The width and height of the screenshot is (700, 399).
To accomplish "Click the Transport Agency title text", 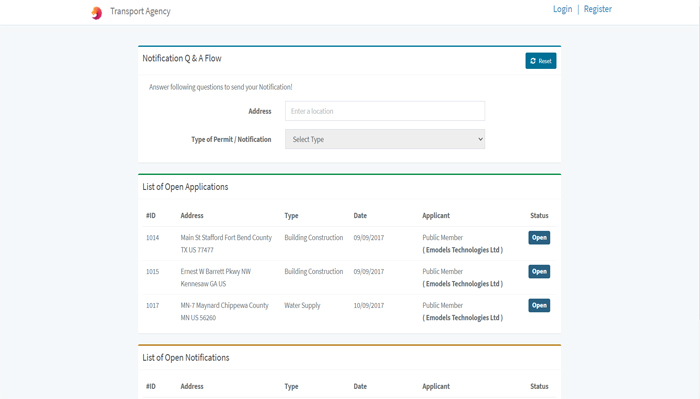I will pos(140,11).
